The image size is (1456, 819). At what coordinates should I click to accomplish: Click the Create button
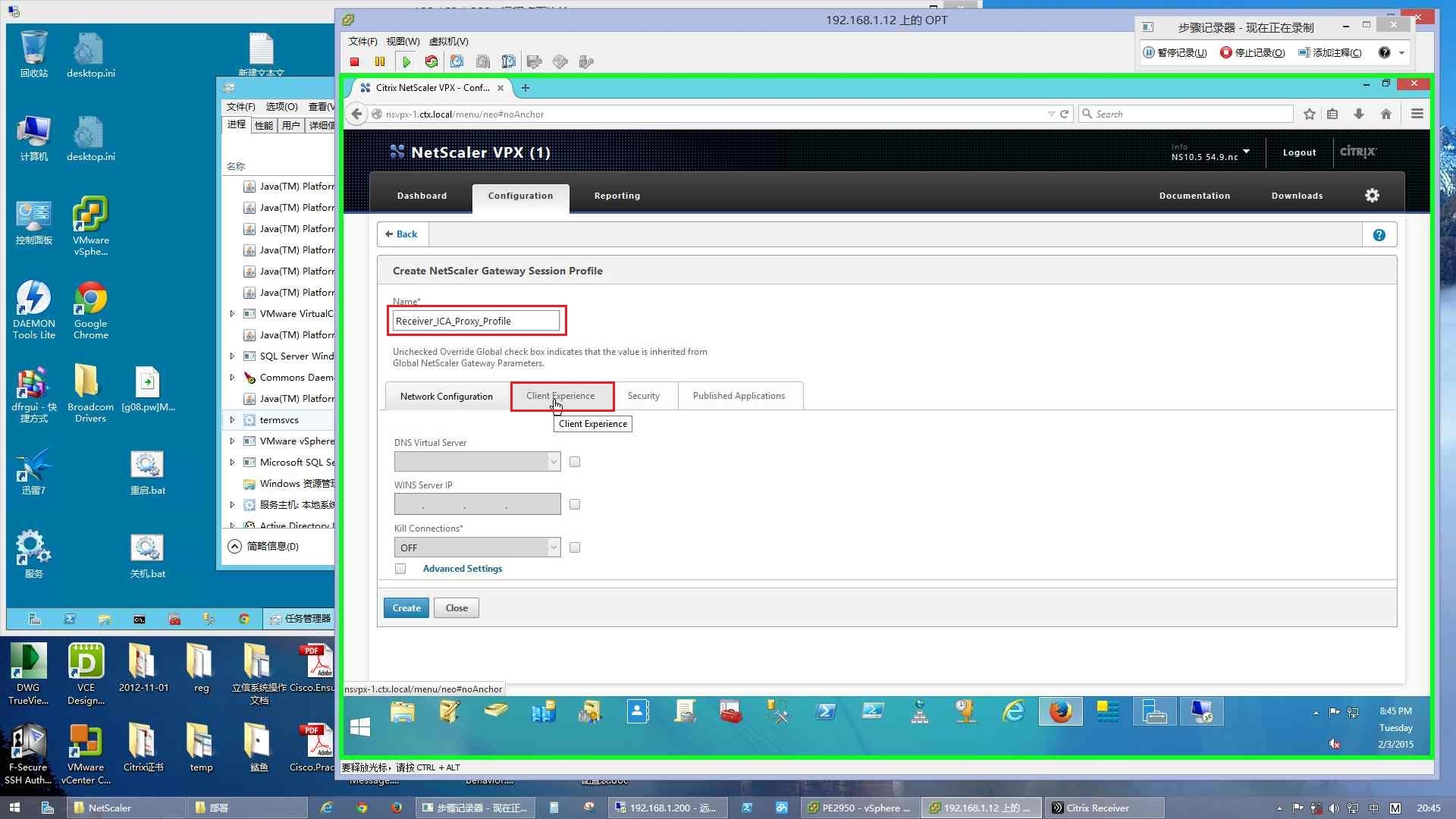pos(406,608)
